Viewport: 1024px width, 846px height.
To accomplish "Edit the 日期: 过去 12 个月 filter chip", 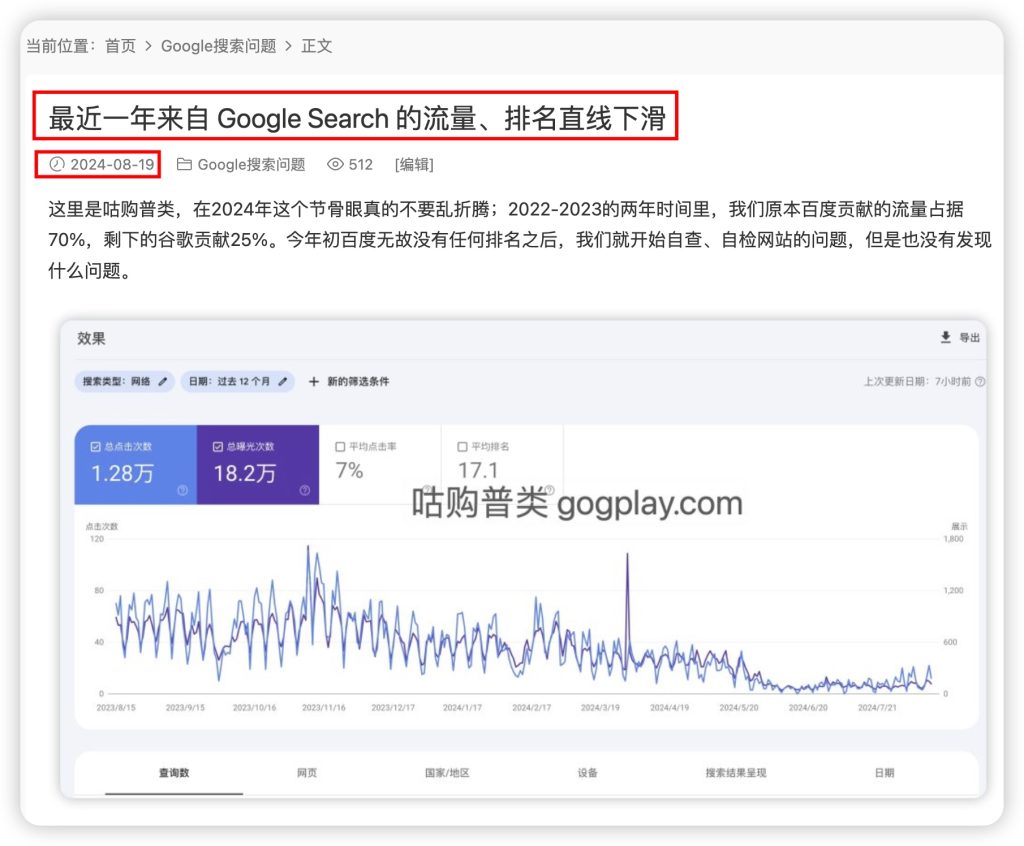I will pyautogui.click(x=237, y=382).
